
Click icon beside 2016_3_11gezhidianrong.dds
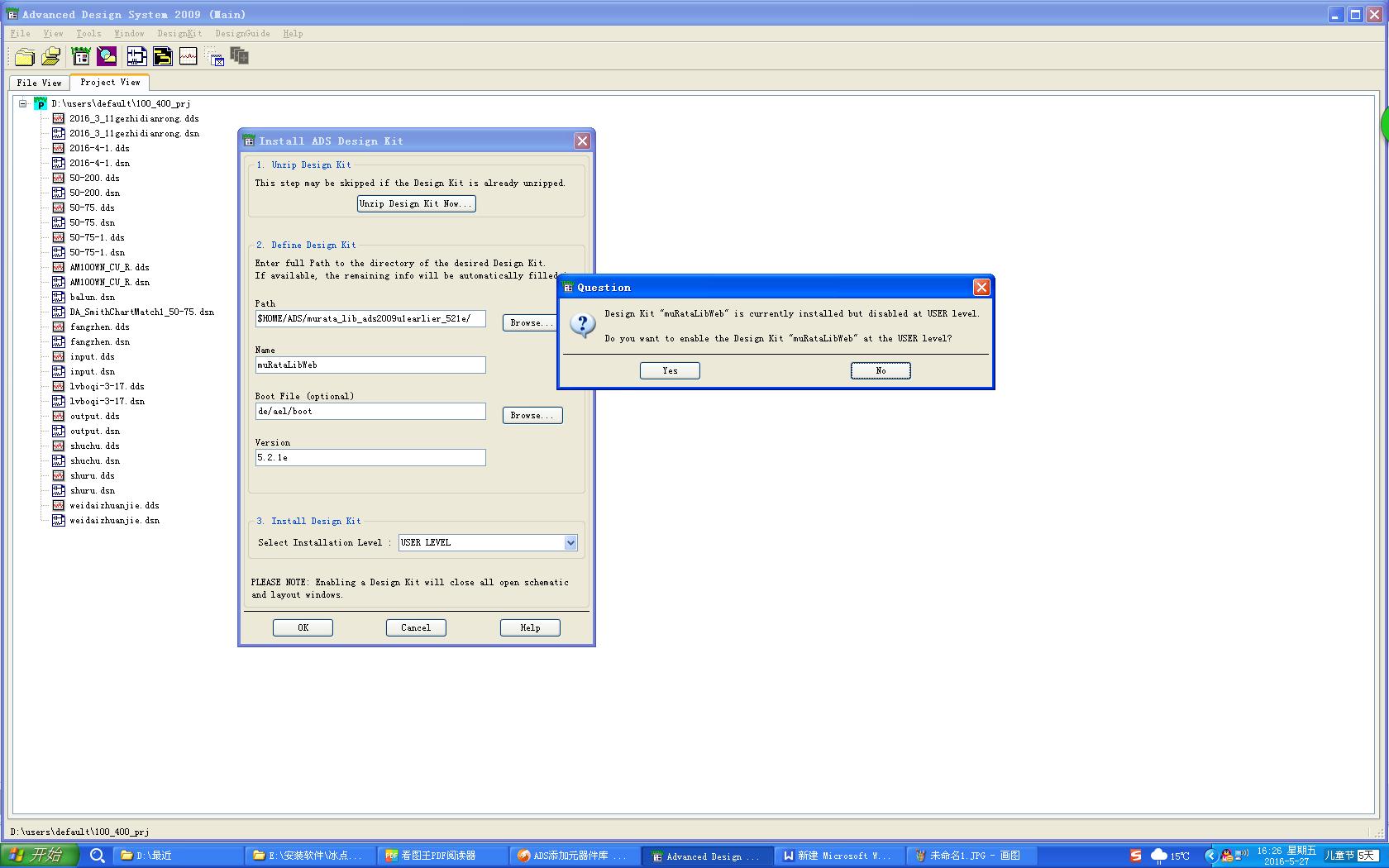point(59,119)
